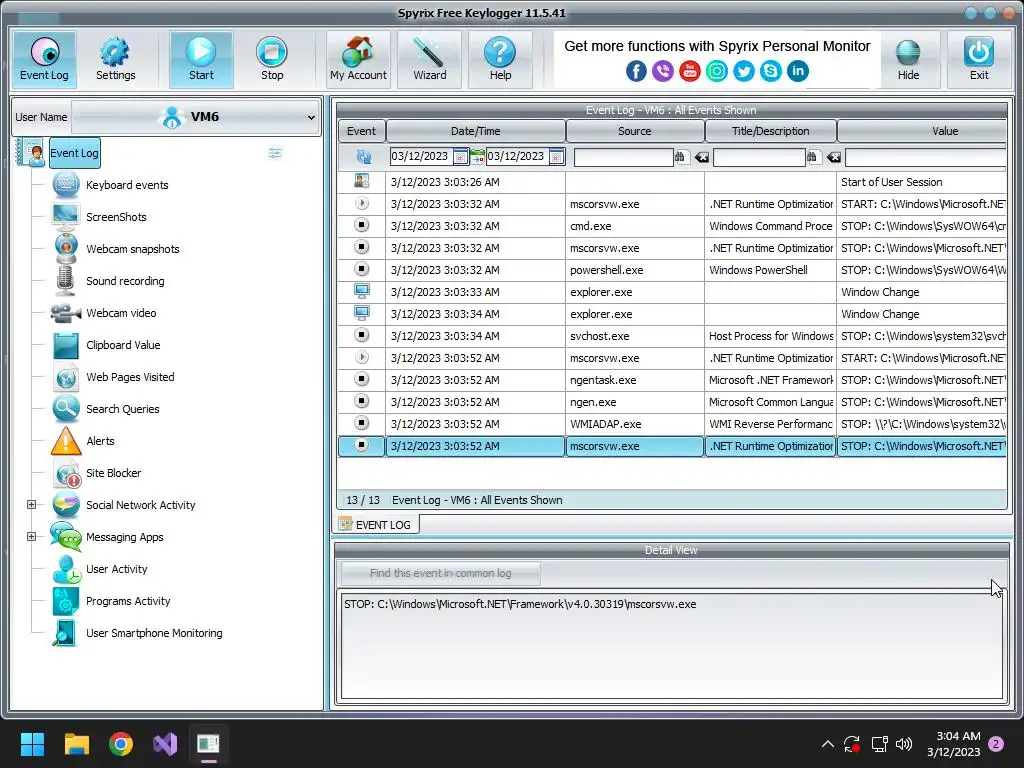Expand Messaging Apps node
Image resolution: width=1024 pixels, height=768 pixels.
click(31, 537)
